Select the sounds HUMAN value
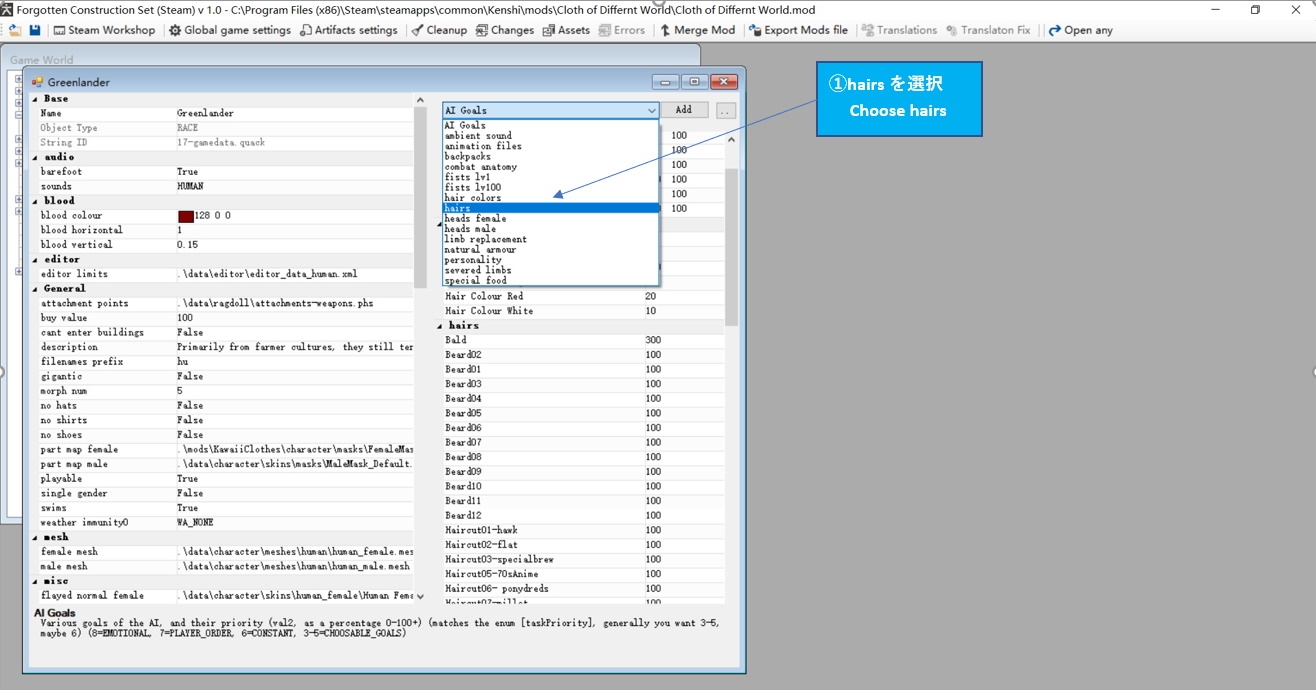The image size is (1316, 690). tap(190, 186)
